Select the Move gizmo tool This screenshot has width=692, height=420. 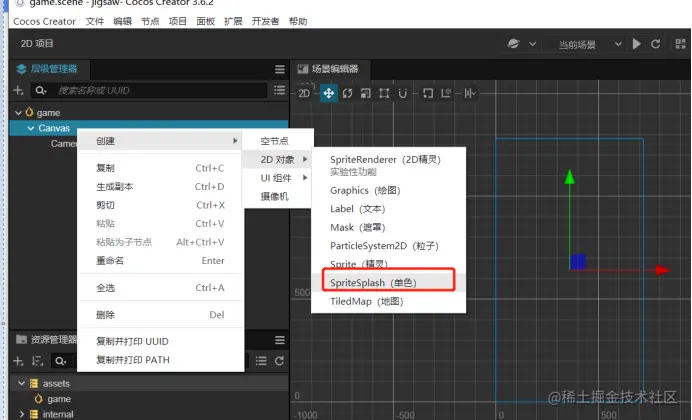pos(329,93)
